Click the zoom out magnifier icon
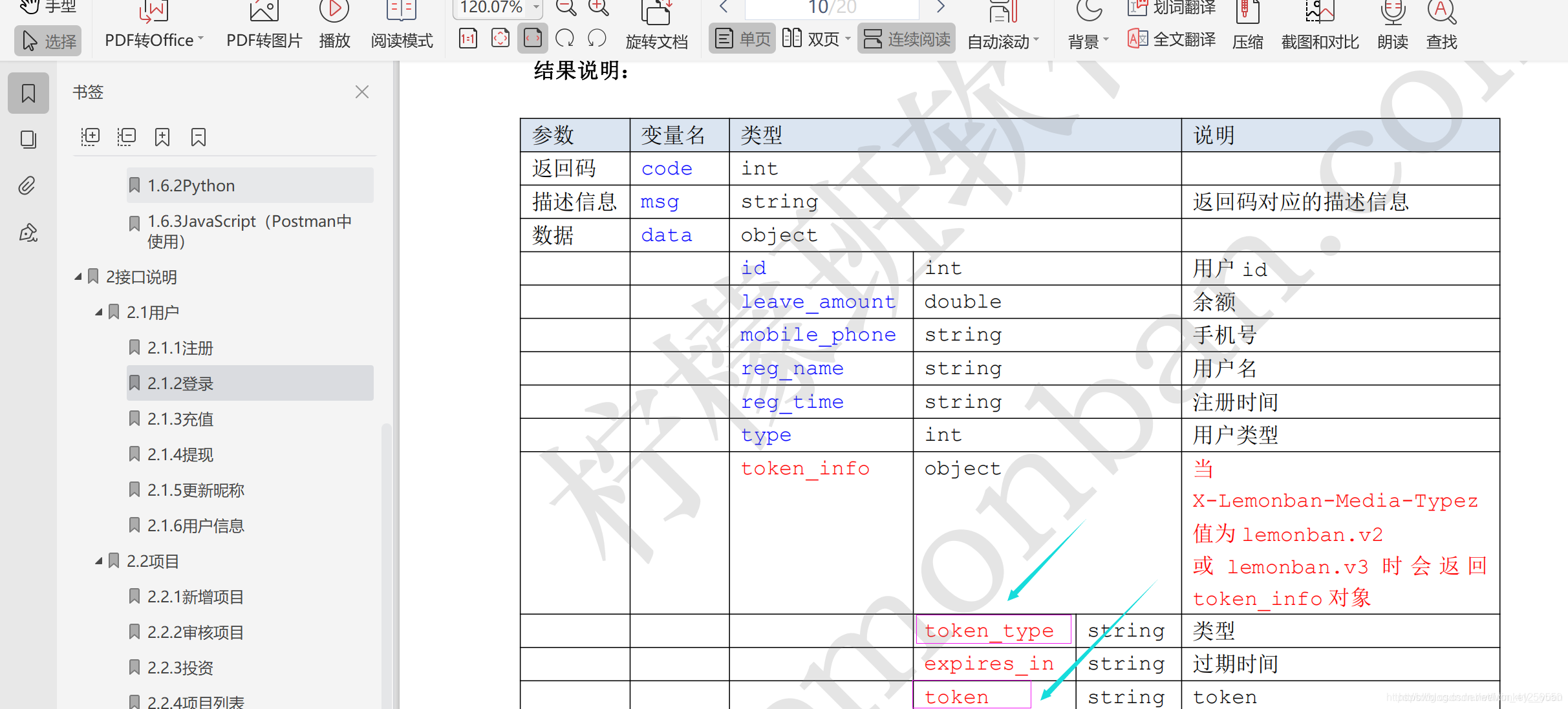 (x=566, y=7)
